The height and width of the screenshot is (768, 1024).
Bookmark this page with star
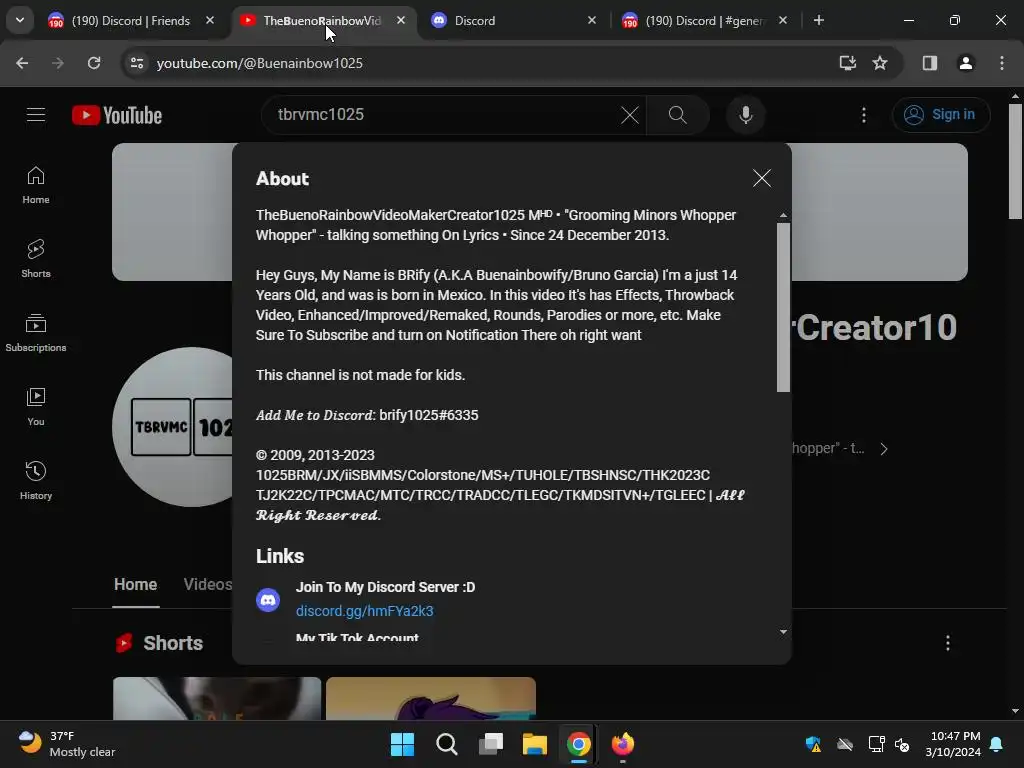(880, 63)
